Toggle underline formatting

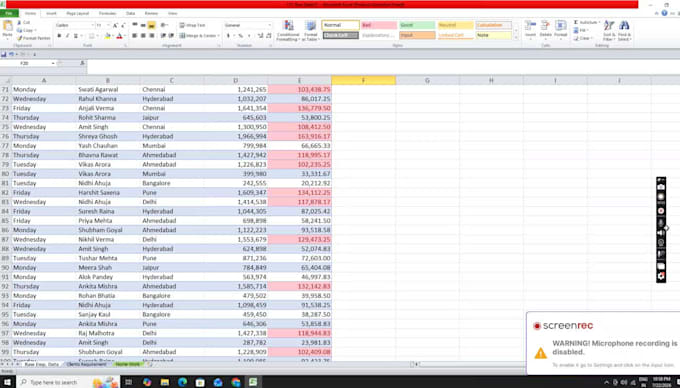pos(75,36)
